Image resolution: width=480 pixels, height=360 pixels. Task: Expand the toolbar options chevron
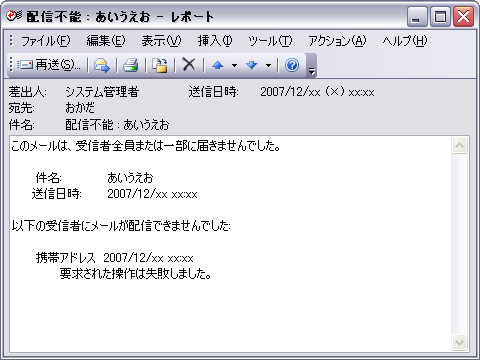coord(311,66)
